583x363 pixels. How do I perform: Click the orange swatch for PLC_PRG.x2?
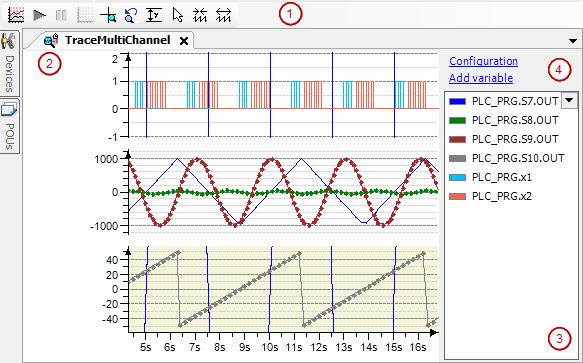pos(457,196)
